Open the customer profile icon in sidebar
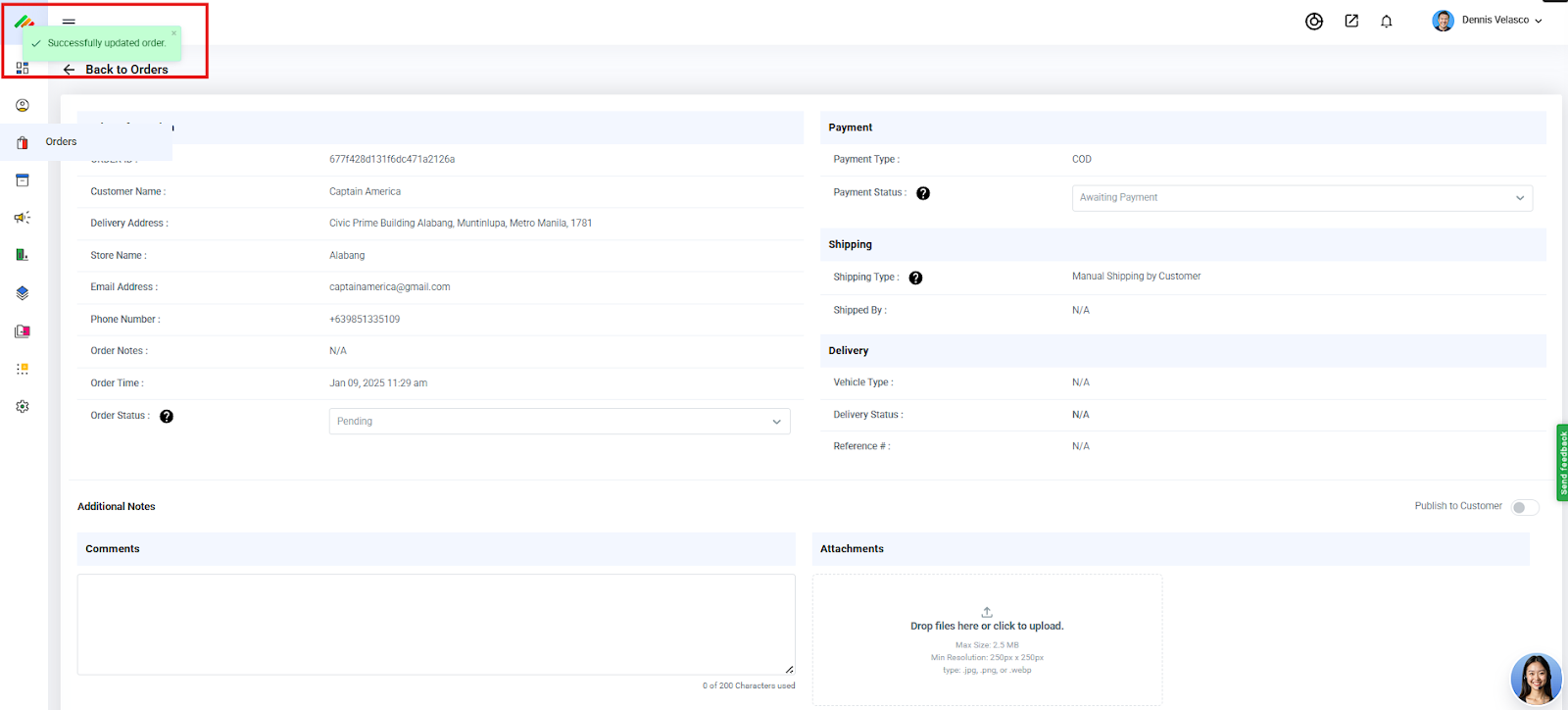 23,105
